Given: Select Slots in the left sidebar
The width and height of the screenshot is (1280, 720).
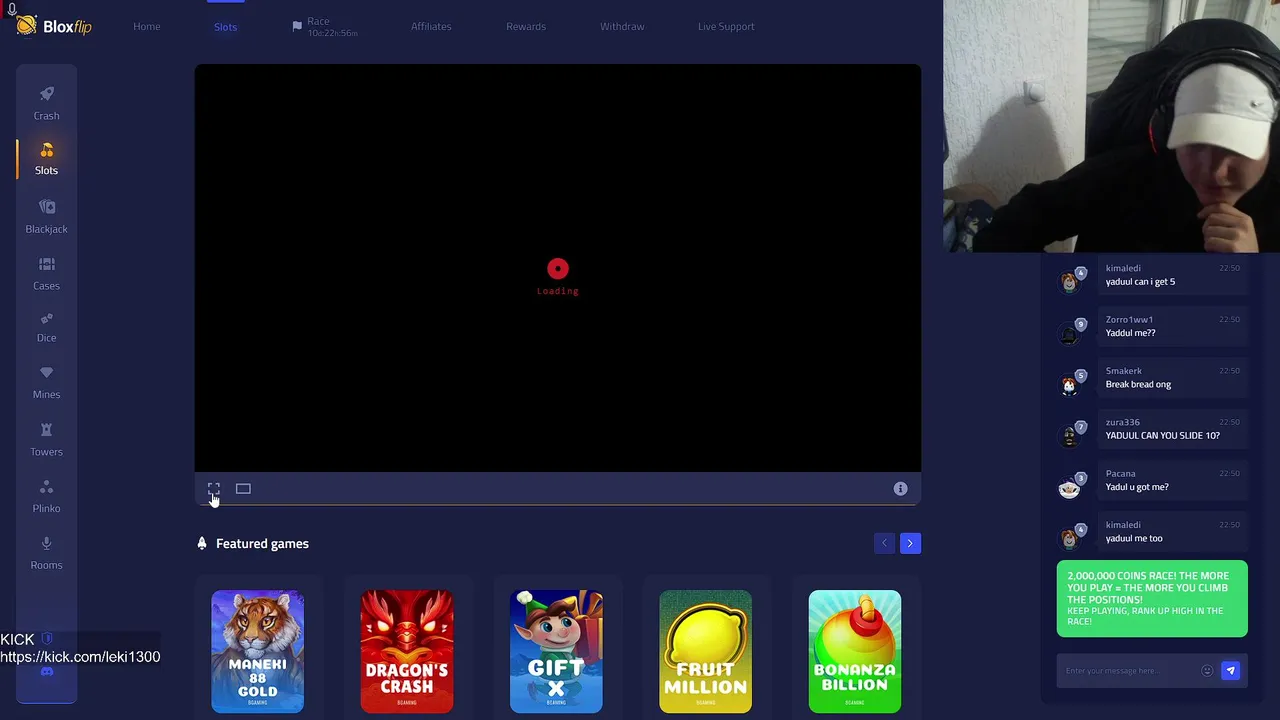Looking at the screenshot, I should pyautogui.click(x=46, y=159).
